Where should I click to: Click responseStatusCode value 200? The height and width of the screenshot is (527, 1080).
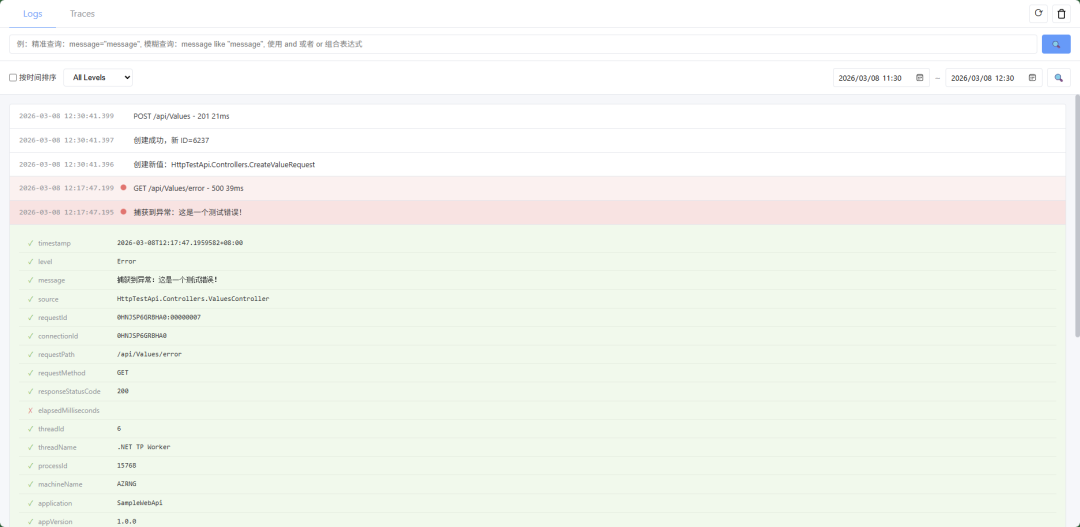click(x=123, y=391)
